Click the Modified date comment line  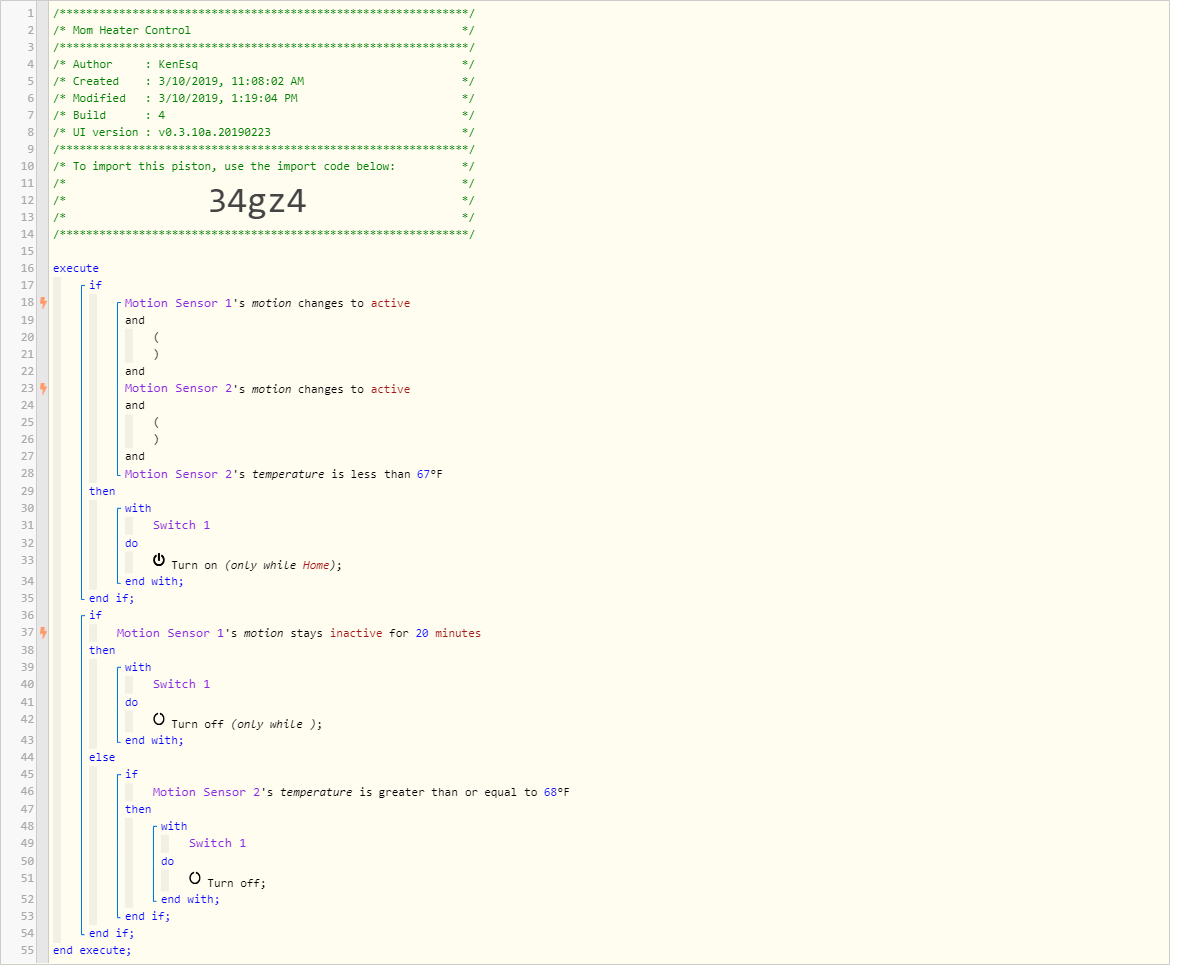(x=264, y=98)
